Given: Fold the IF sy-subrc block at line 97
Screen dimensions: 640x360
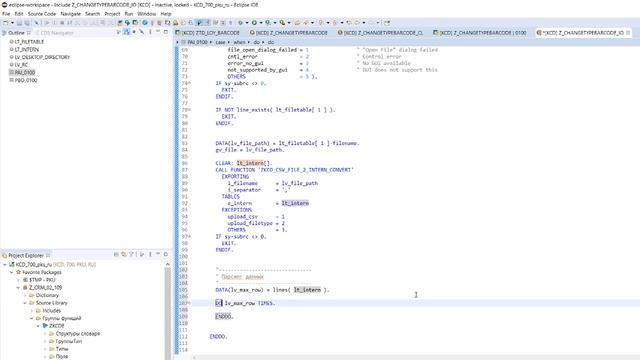Looking at the screenshot, I should click(189, 236).
